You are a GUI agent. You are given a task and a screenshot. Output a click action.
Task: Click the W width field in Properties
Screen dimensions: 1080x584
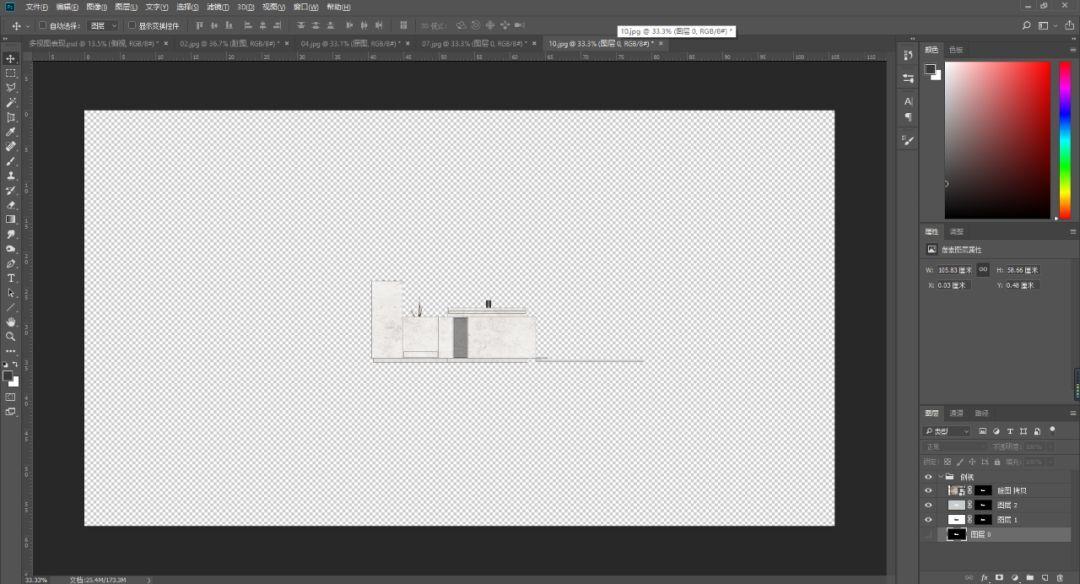pyautogui.click(x=955, y=270)
